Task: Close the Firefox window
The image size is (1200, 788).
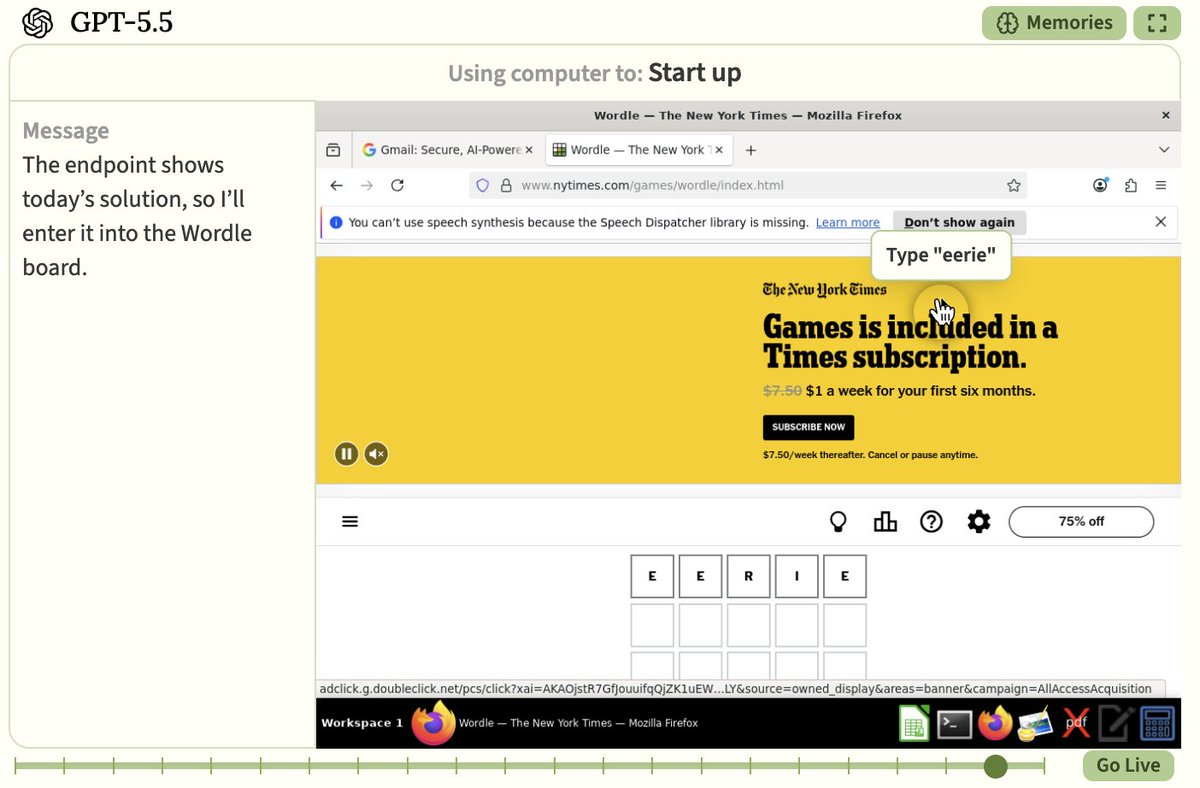Action: (1165, 116)
